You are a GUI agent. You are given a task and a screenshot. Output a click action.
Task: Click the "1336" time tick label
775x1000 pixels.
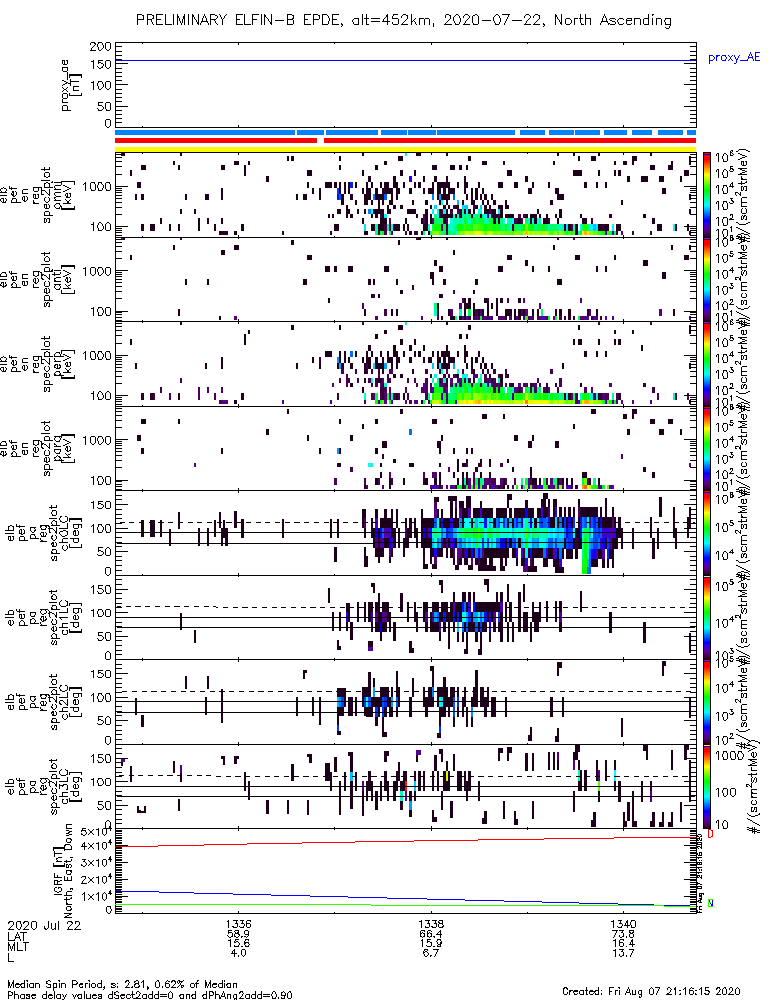click(239, 924)
